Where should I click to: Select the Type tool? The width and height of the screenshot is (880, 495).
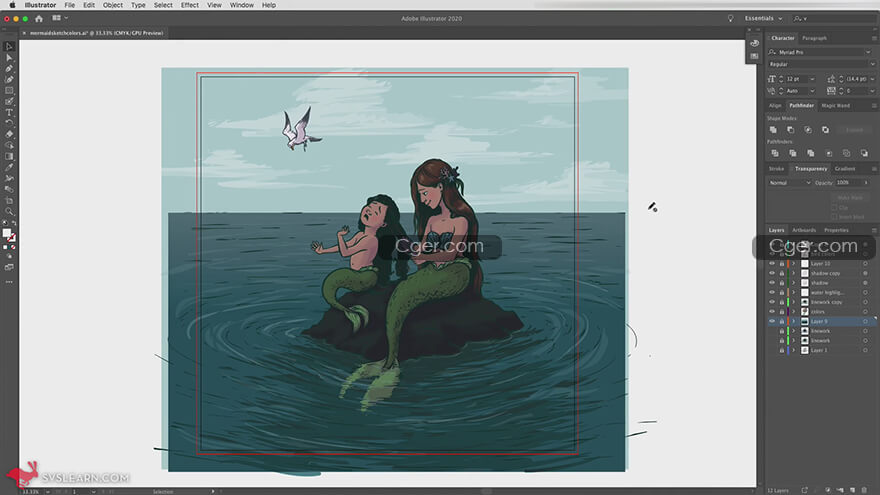pos(9,112)
